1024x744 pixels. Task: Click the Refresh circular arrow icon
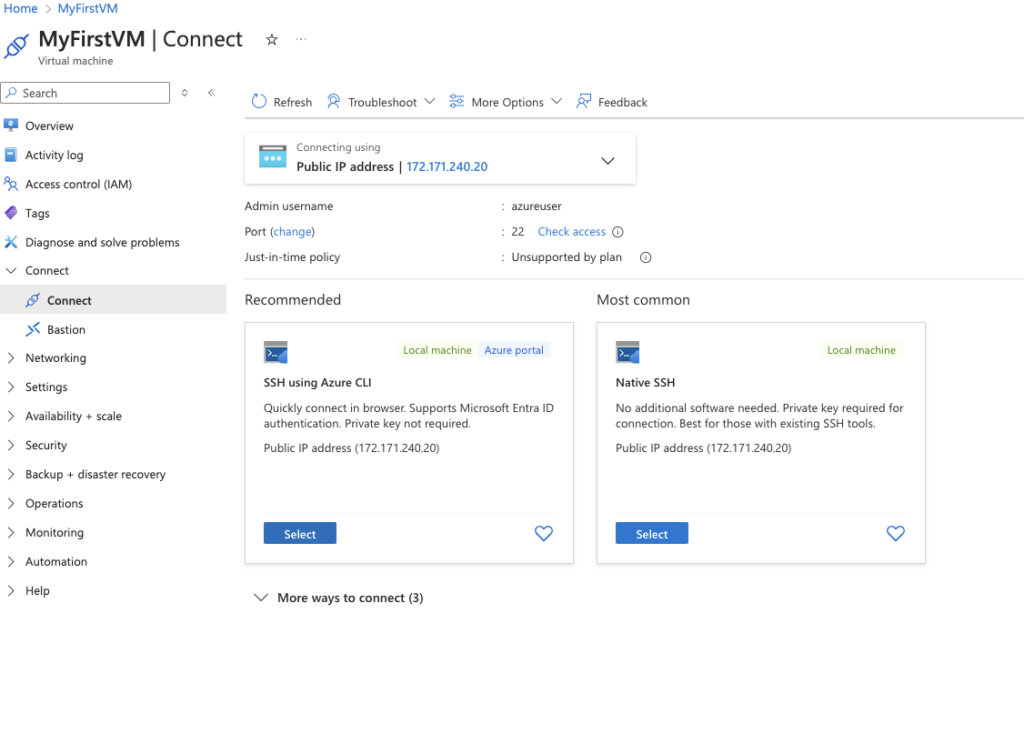pos(259,101)
